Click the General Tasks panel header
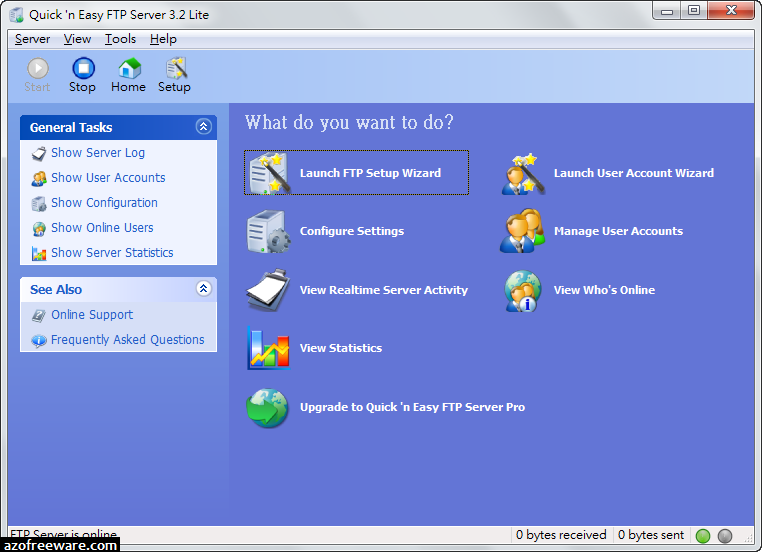The image size is (762, 552). coord(118,127)
